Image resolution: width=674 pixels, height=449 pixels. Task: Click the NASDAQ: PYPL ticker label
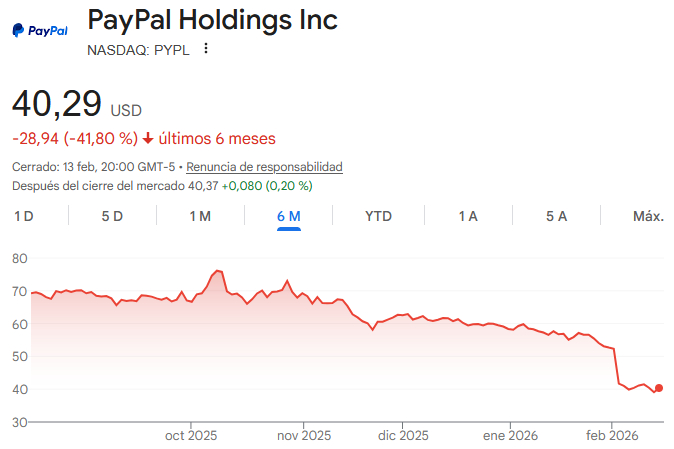[138, 49]
